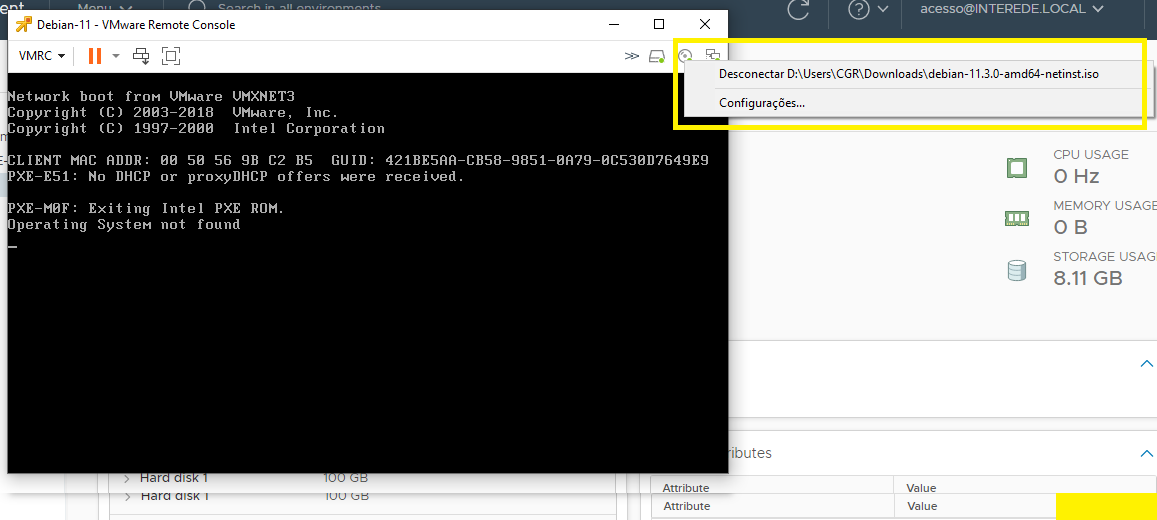Viewport: 1157px width, 520px height.
Task: Collapse the Attributes panel
Action: tap(1146, 453)
